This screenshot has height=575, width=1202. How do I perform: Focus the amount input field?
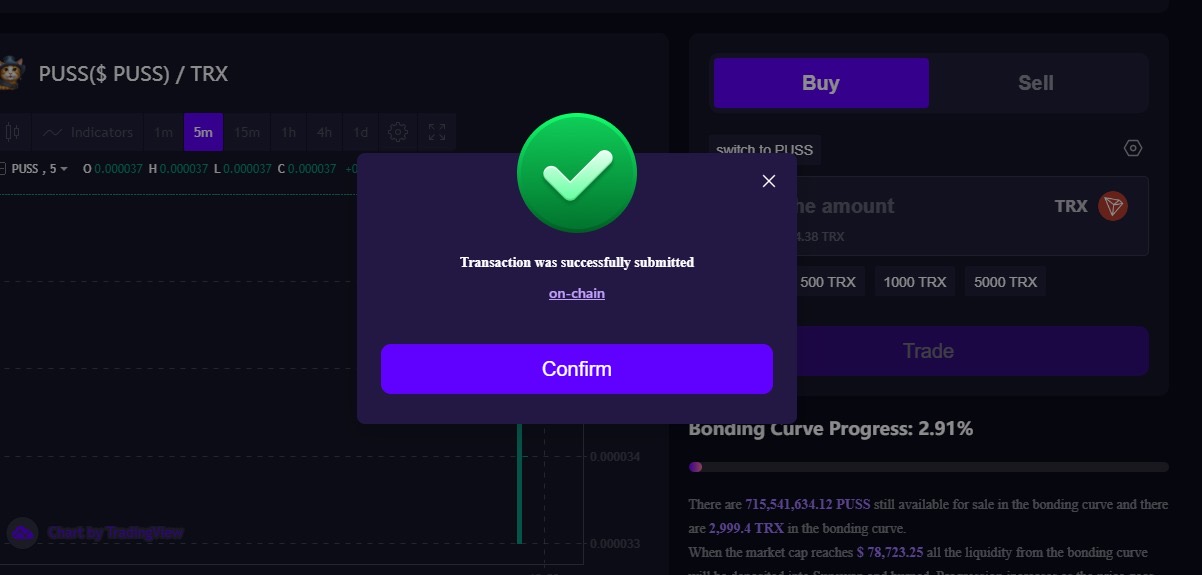[x=929, y=216]
